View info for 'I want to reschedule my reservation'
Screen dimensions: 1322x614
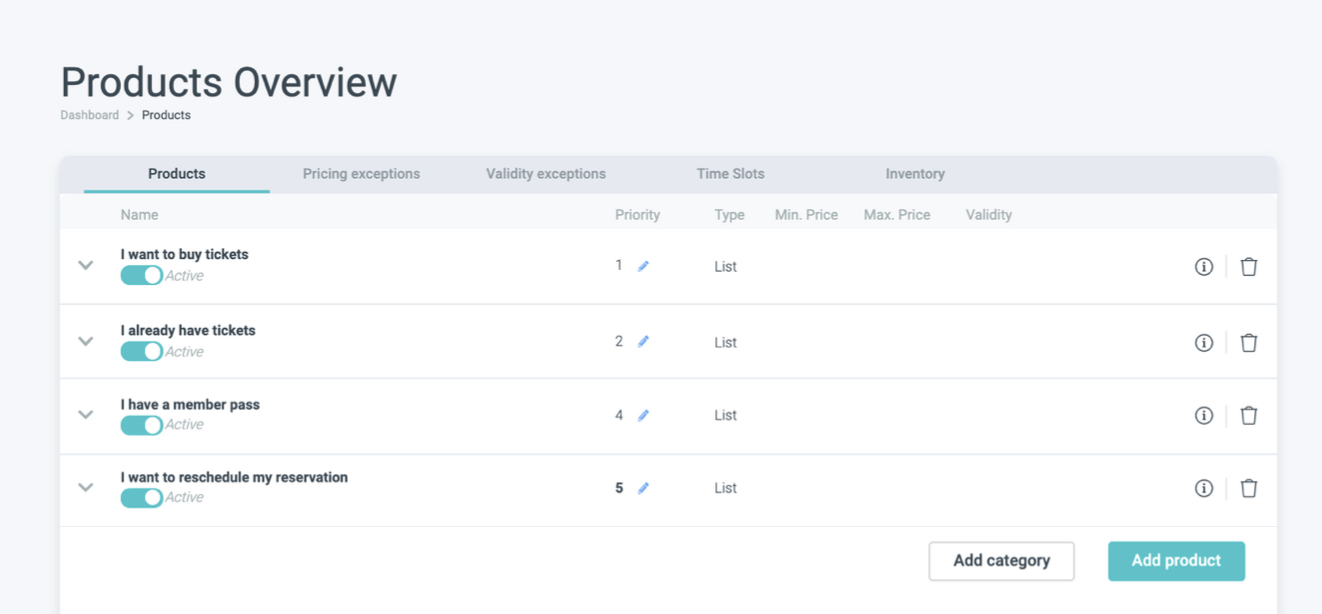pyautogui.click(x=1204, y=488)
